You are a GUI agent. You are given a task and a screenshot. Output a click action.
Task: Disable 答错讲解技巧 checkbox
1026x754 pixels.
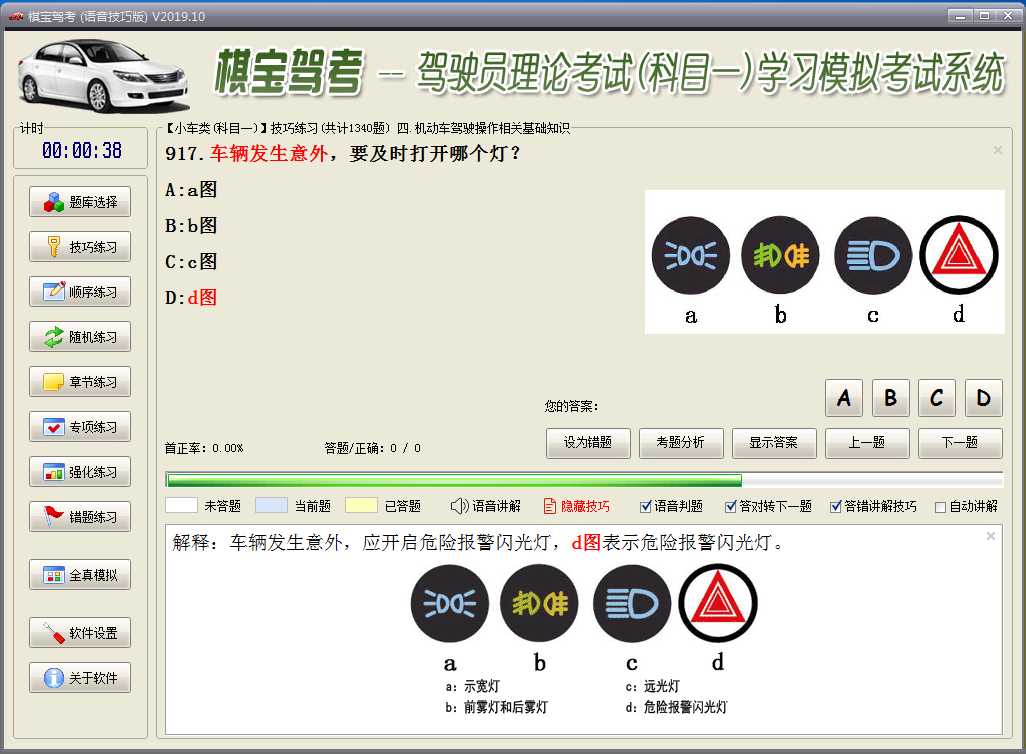click(x=836, y=506)
